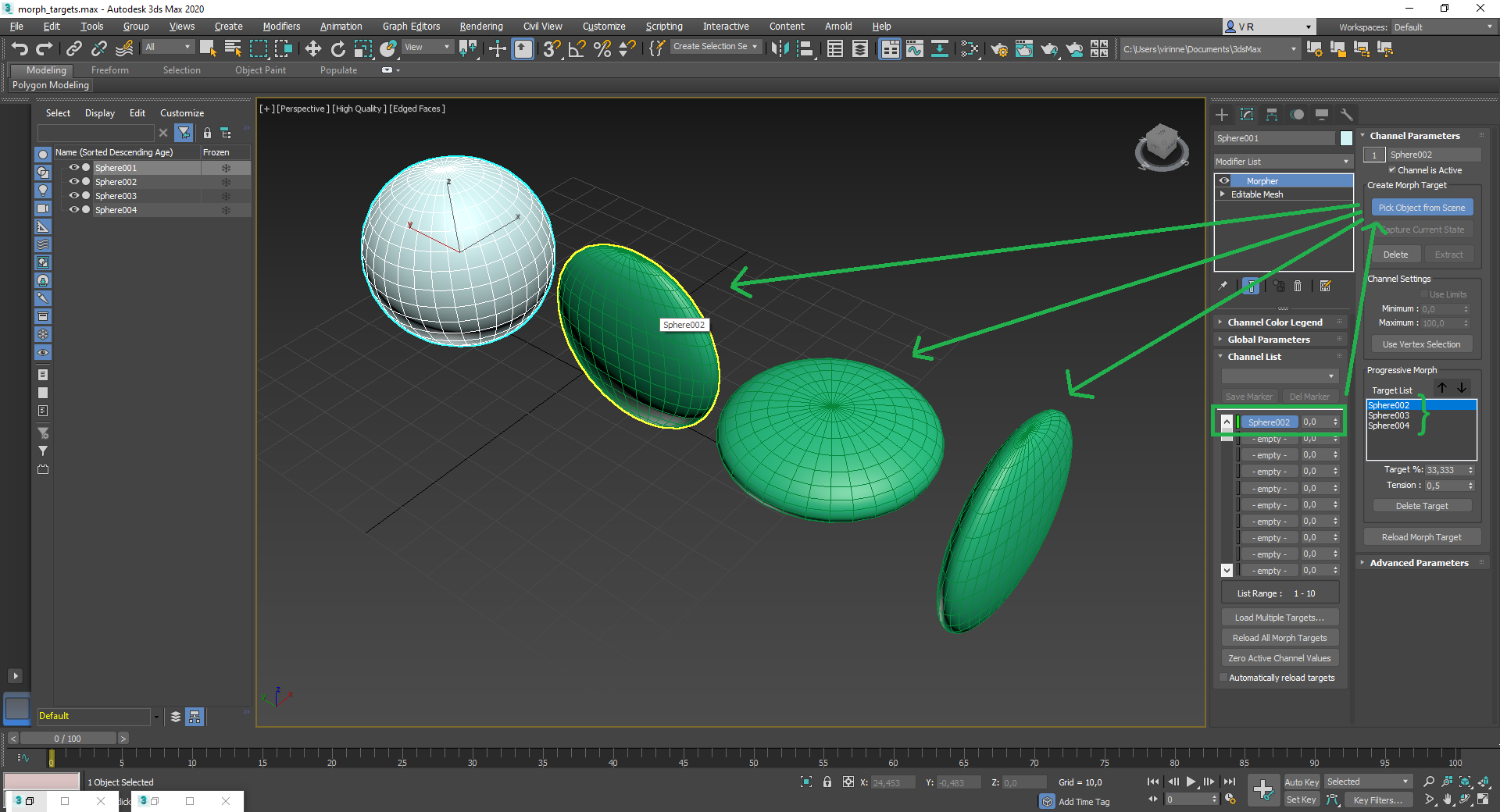
Task: Switch to the Utilities command panel
Action: 1346,115
